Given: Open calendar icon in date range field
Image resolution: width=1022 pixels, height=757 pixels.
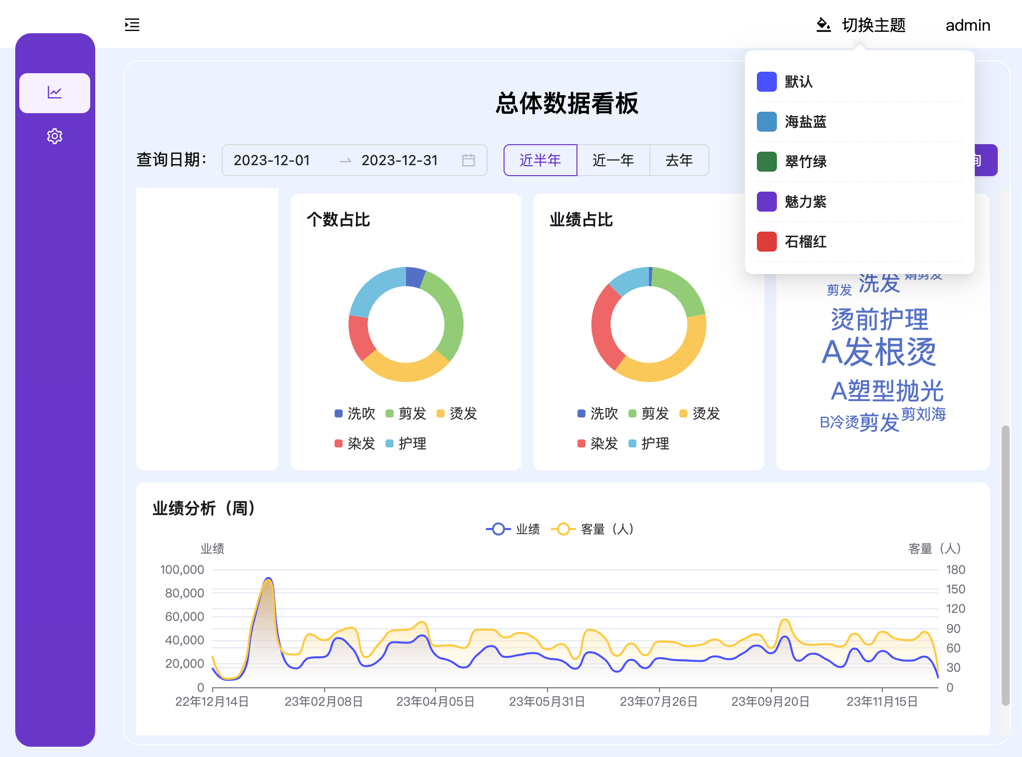Looking at the screenshot, I should coord(469,160).
